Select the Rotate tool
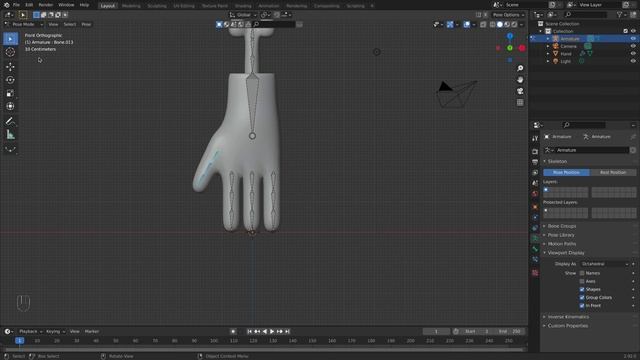Viewport: 640px width, 360px height. pyautogui.click(x=11, y=80)
